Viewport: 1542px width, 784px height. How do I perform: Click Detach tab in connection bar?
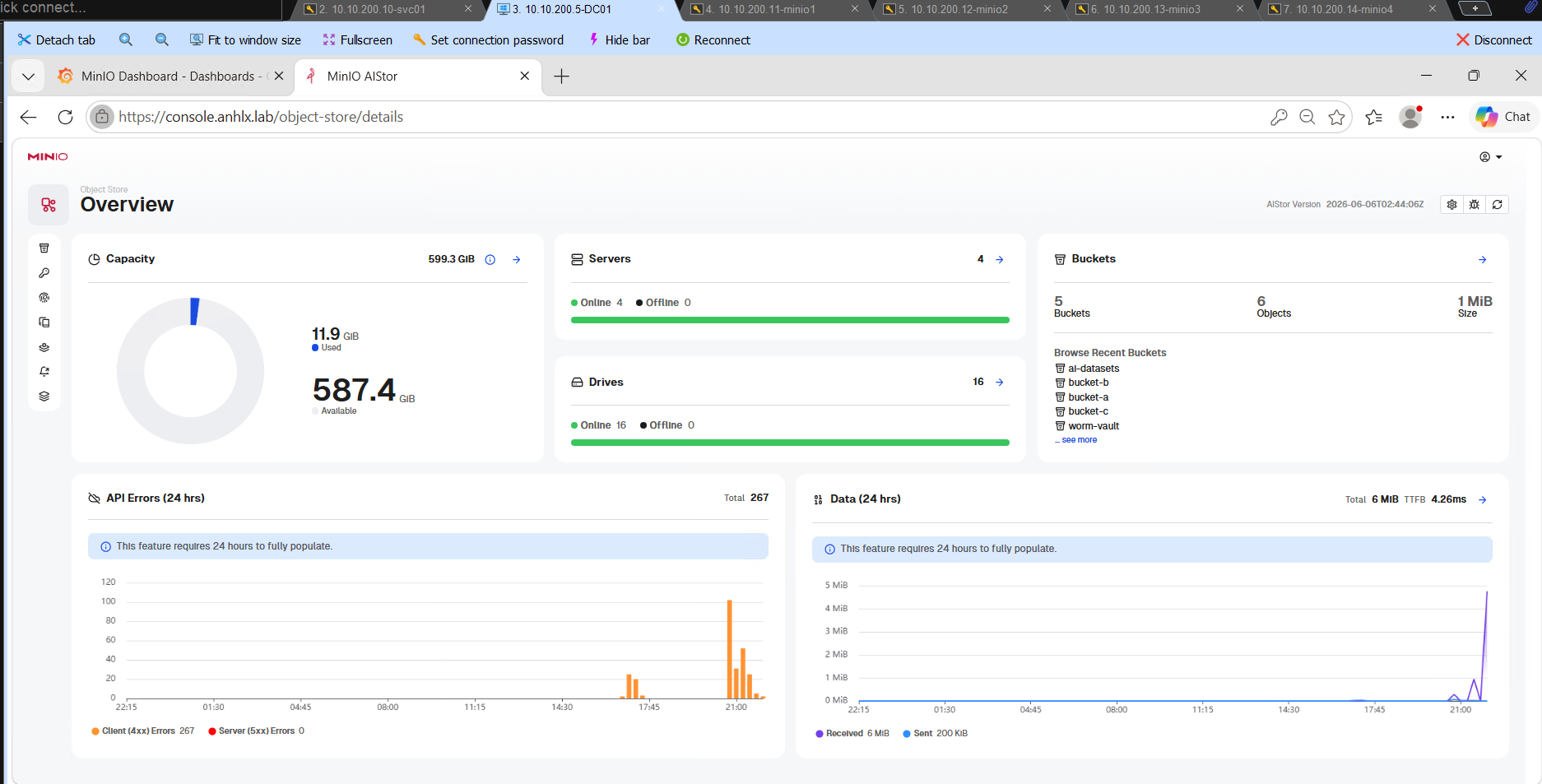pyautogui.click(x=56, y=39)
